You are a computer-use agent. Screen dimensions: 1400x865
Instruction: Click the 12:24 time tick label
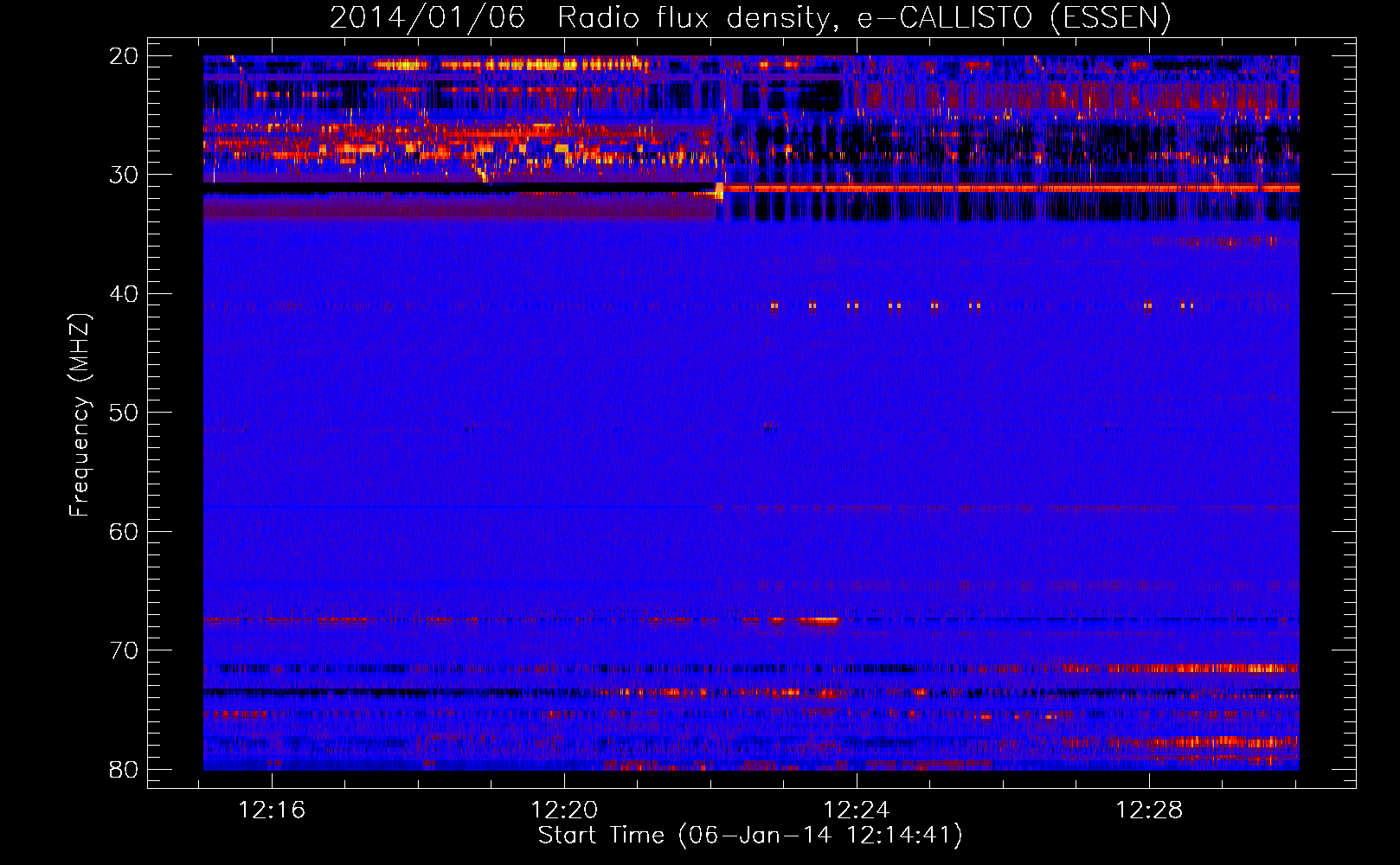857,811
